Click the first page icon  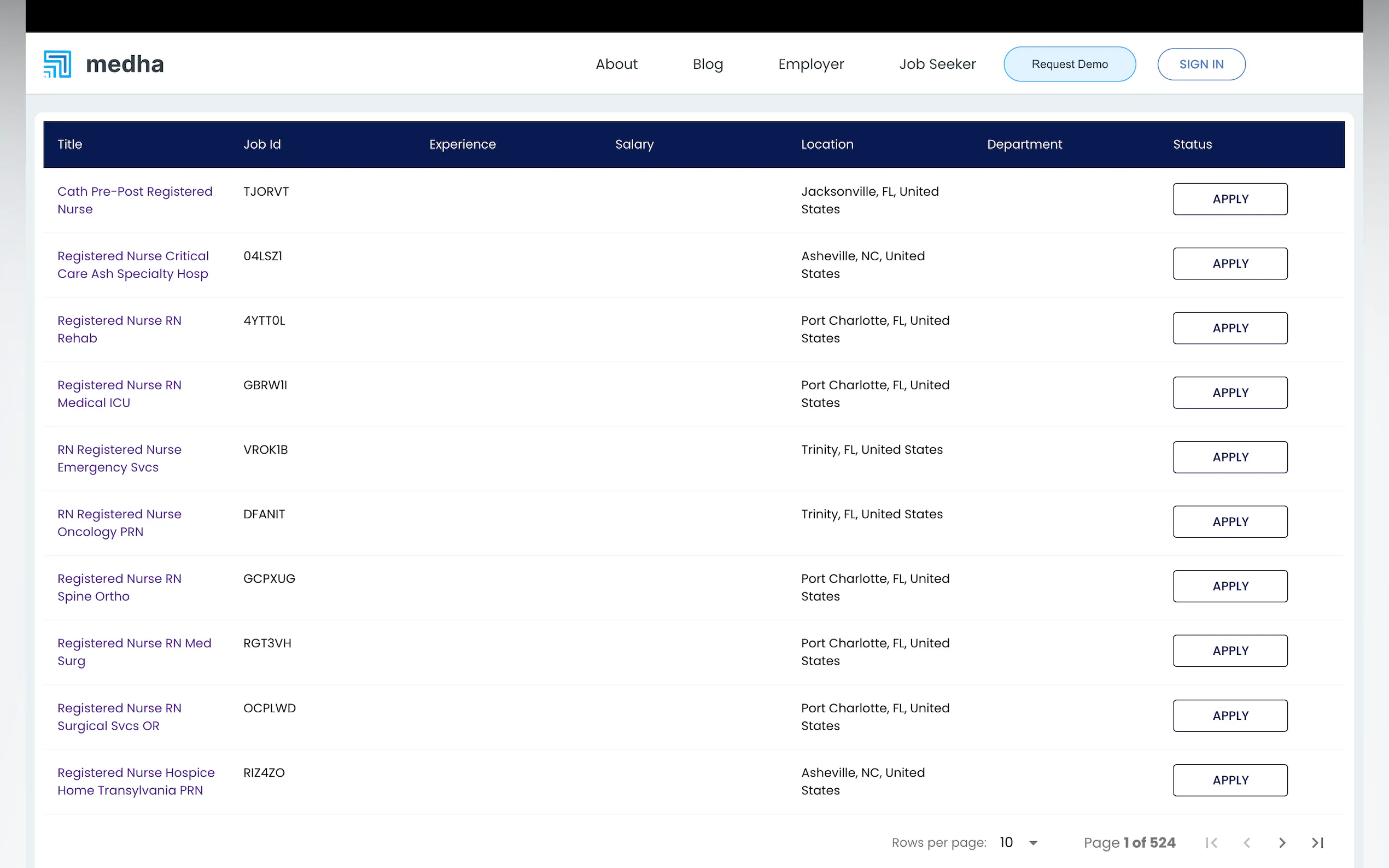1211,842
